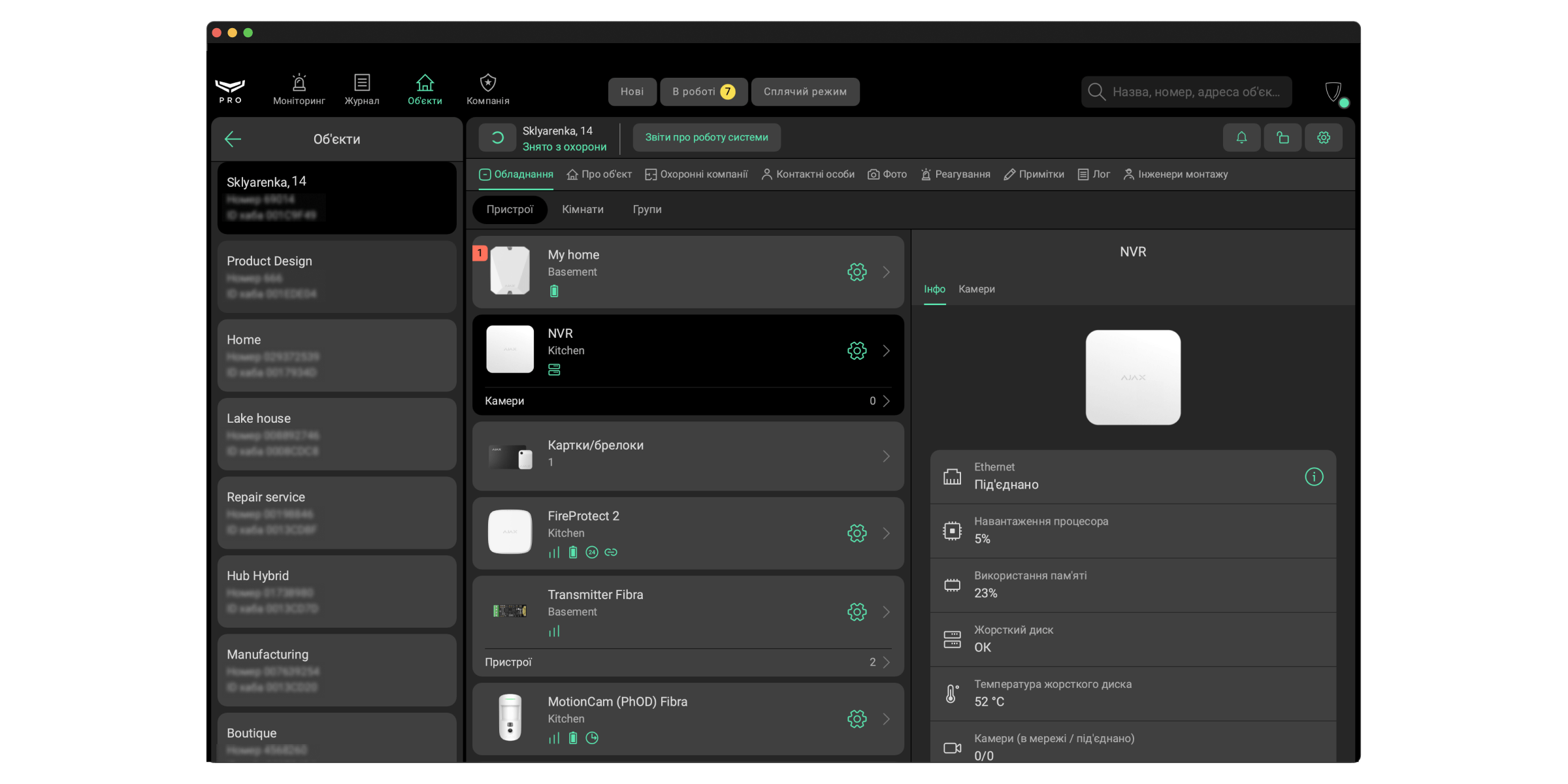Click the object settings gear in header

click(1324, 138)
